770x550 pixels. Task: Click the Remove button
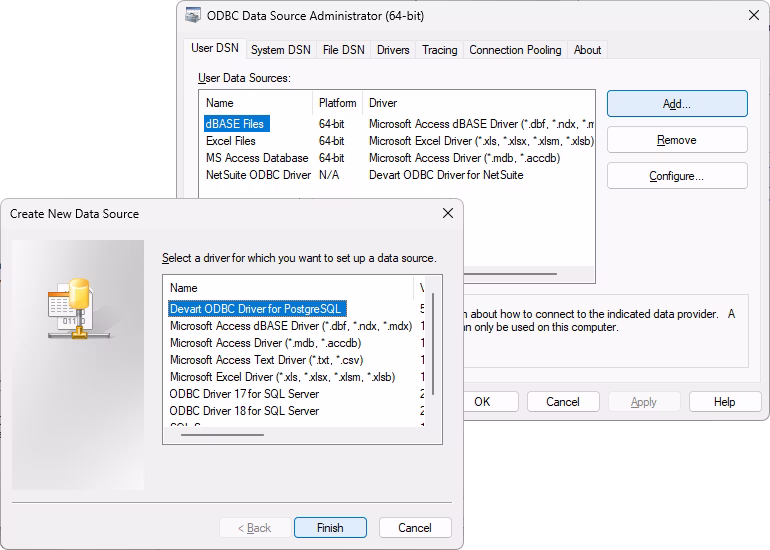click(677, 140)
